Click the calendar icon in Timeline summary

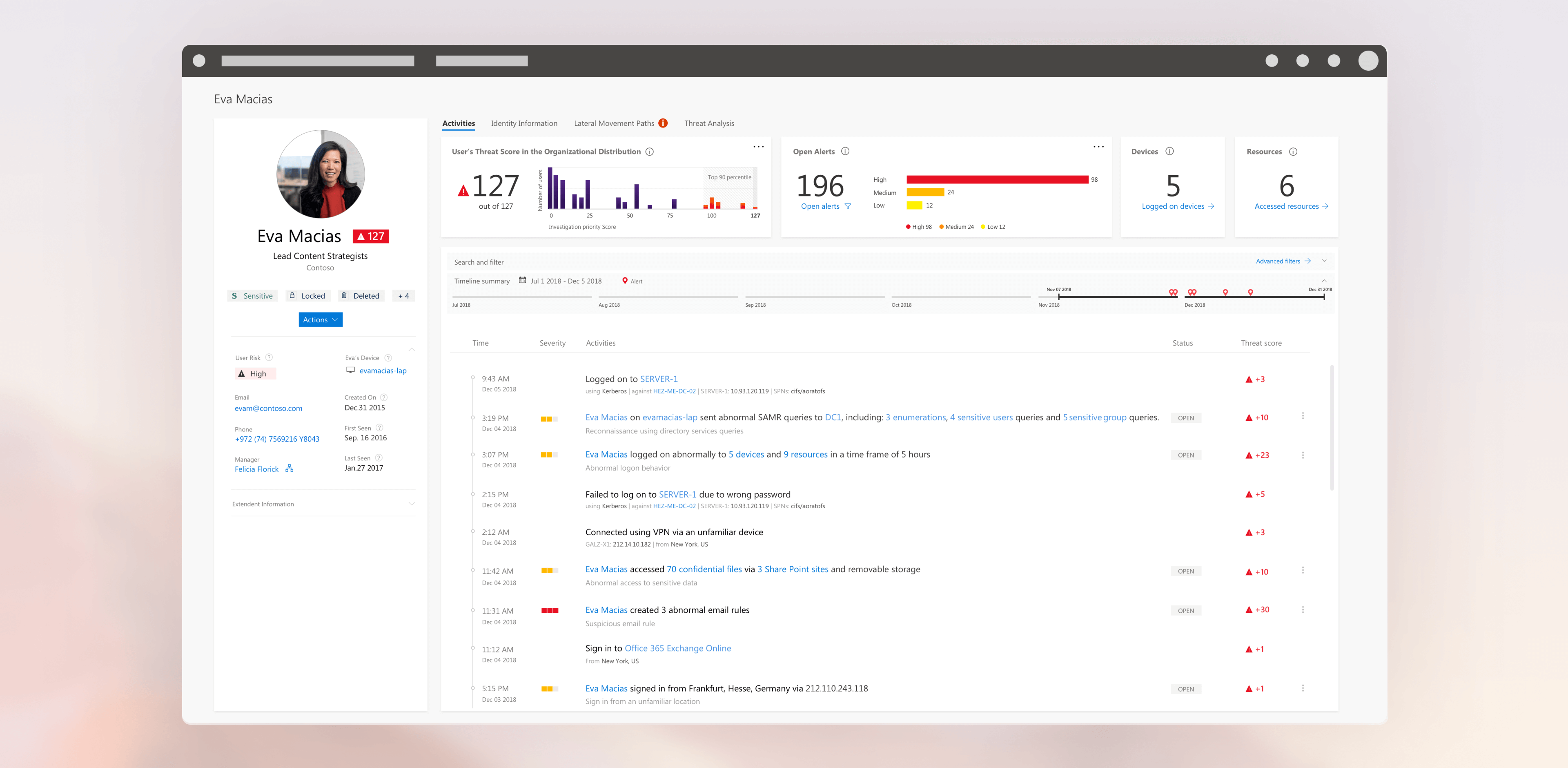[x=522, y=280]
